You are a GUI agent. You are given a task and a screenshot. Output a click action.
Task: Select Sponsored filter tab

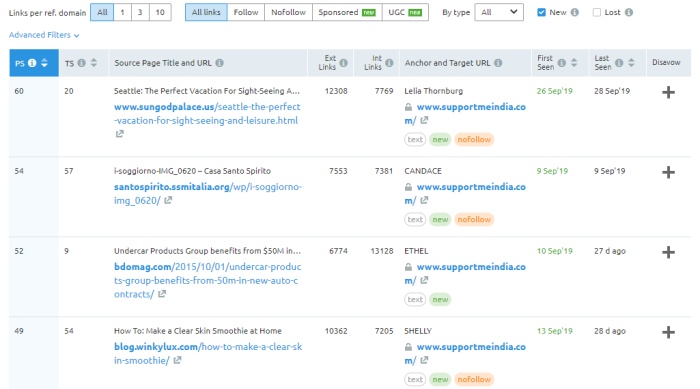[x=347, y=13]
